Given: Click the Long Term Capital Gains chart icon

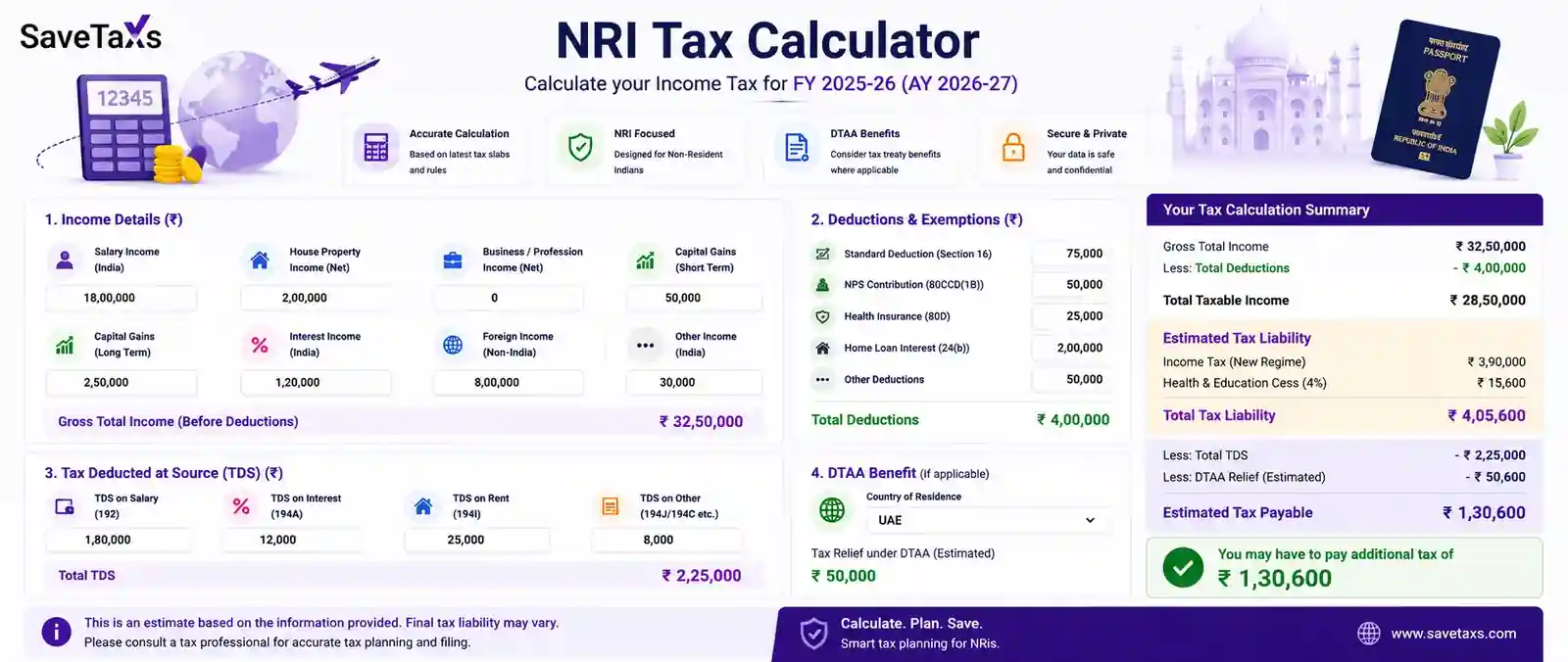Looking at the screenshot, I should pos(65,345).
